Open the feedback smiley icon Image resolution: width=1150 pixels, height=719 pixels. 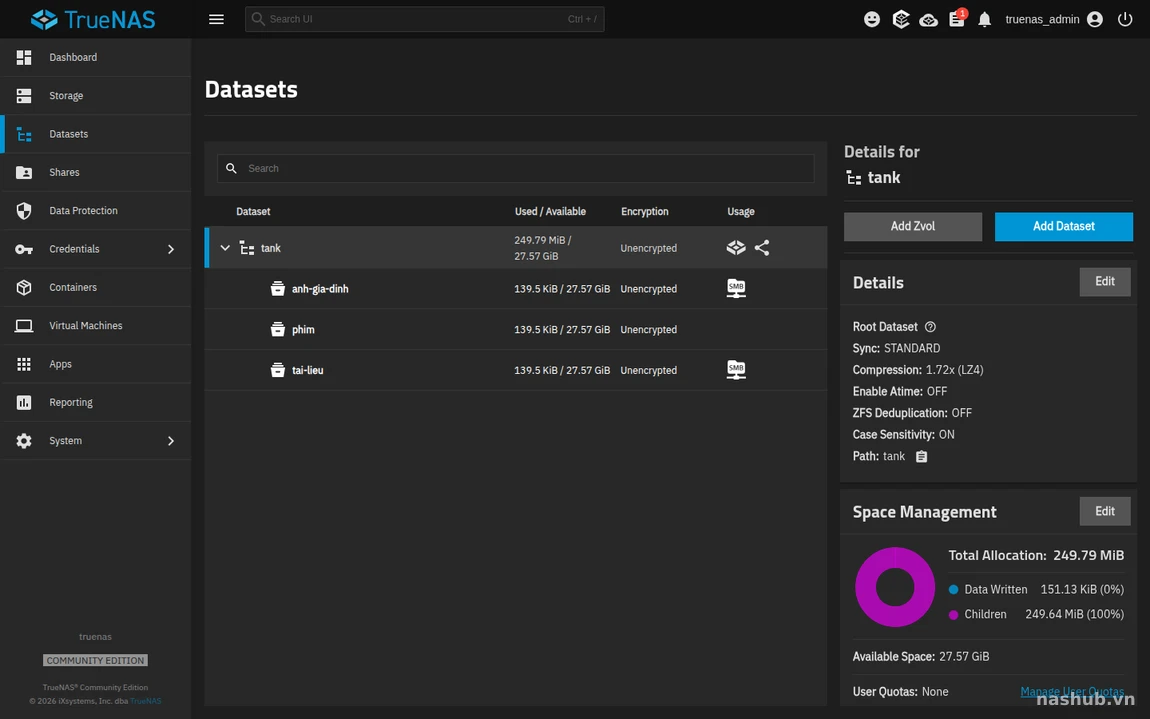pyautogui.click(x=872, y=19)
